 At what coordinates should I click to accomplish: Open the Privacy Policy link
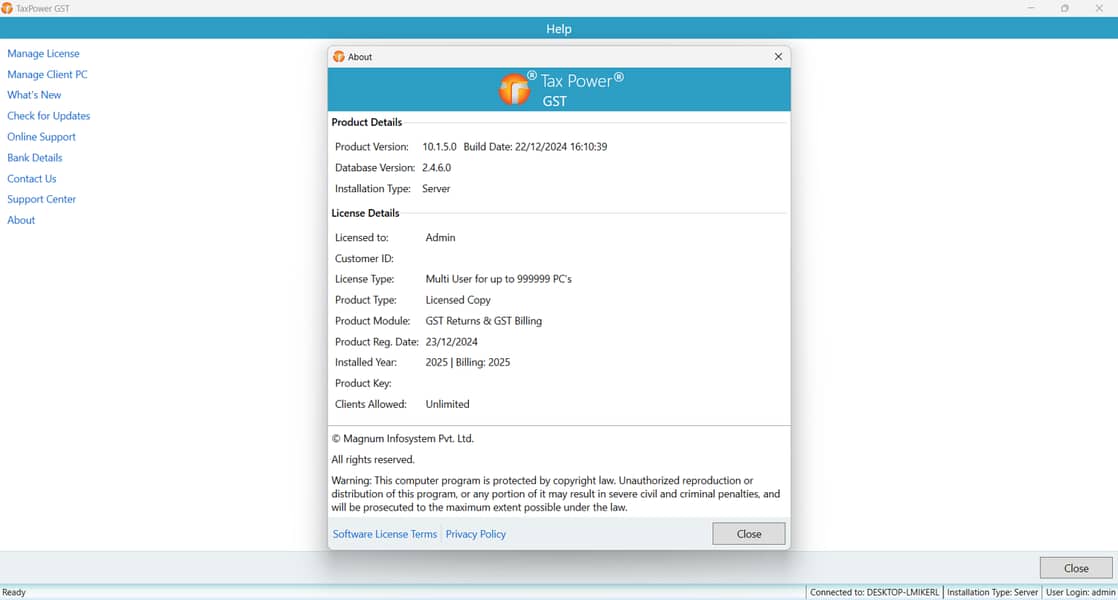476,534
